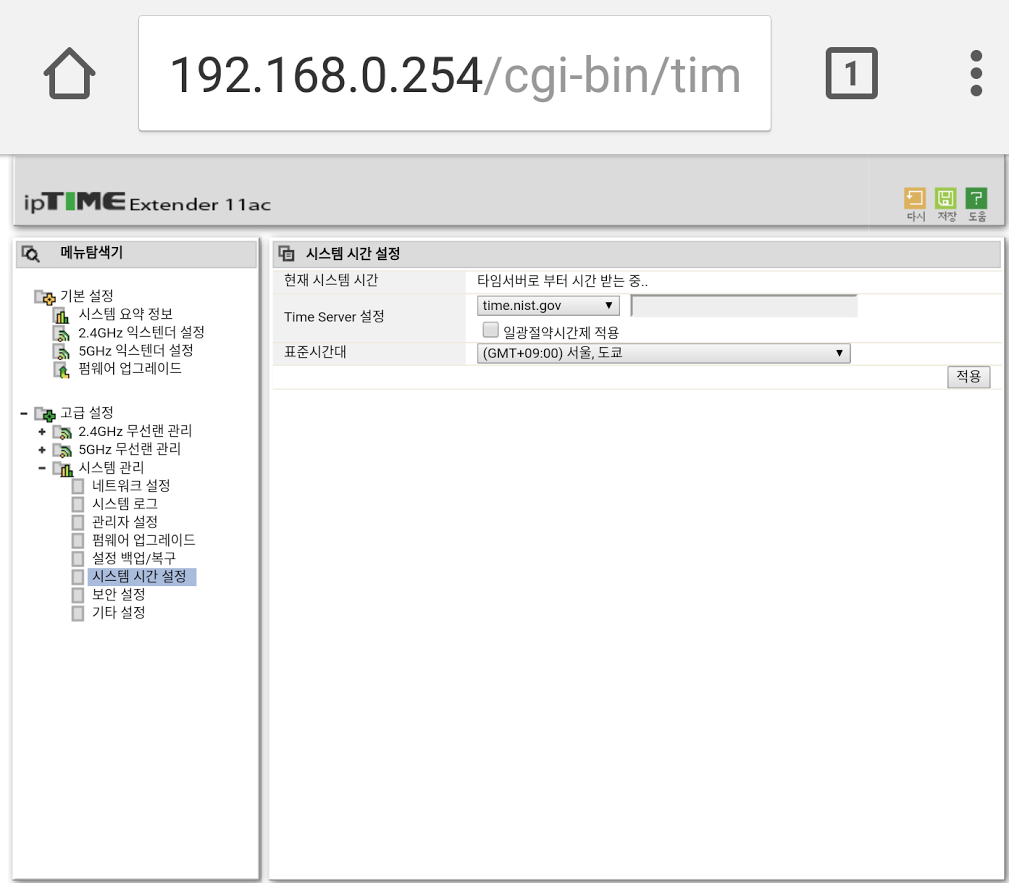Click the page icon beside 시스템 로그
The image size is (1009, 883).
pos(78,504)
